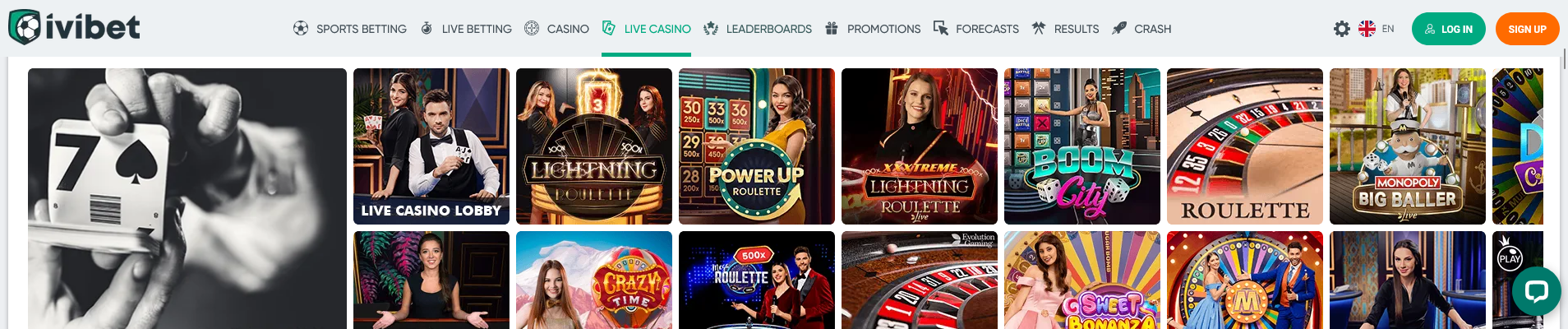This screenshot has width=1568, height=329.
Task: Open the EN language selector
Action: 1377,29
